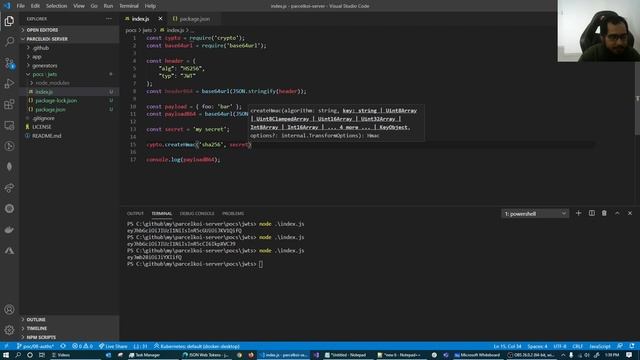Screen dimensions: 640x360
Task: Open Accounts menu in activity bar
Action: pyautogui.click(x=9, y=309)
